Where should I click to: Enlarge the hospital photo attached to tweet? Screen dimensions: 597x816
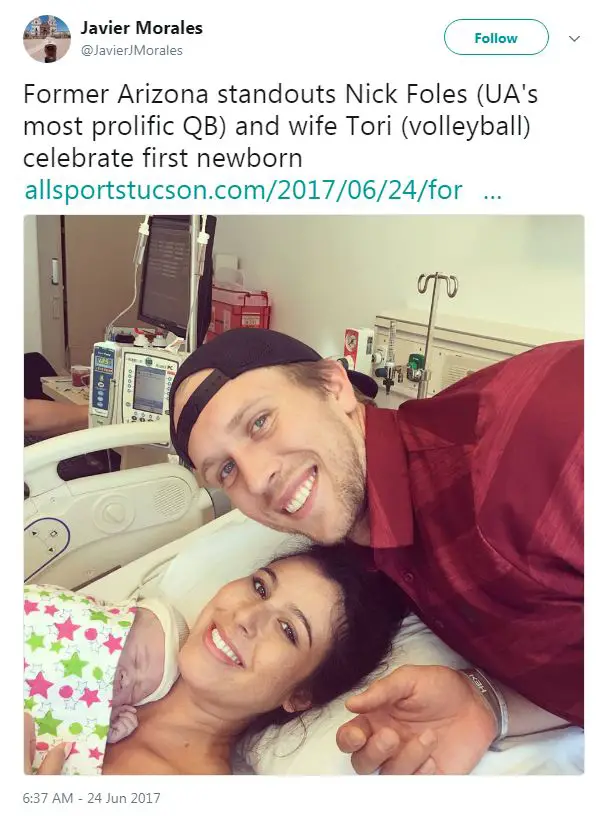pos(304,494)
